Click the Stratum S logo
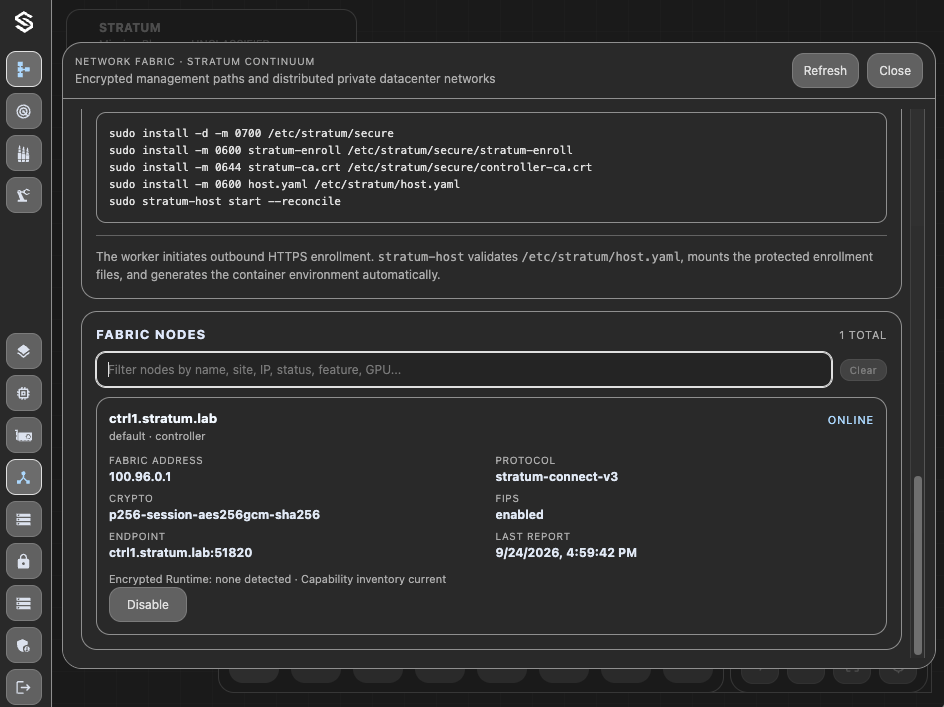This screenshot has height=707, width=944. (x=23, y=22)
